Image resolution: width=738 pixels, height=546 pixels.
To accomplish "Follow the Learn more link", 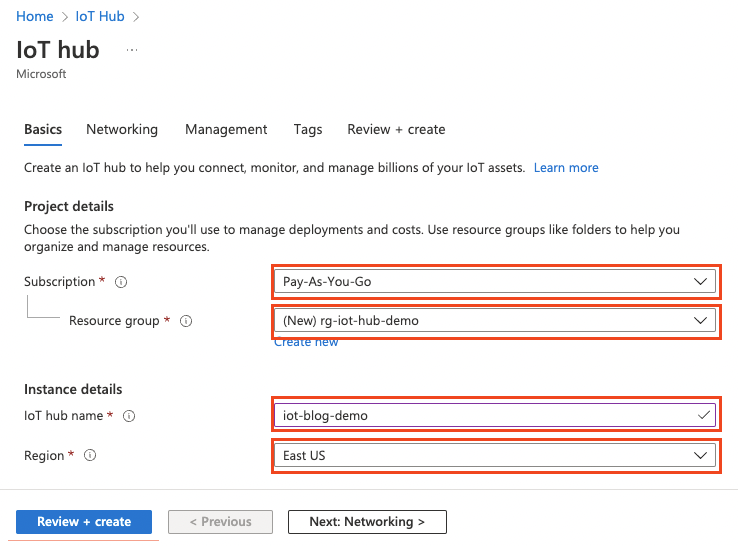I will tap(566, 167).
